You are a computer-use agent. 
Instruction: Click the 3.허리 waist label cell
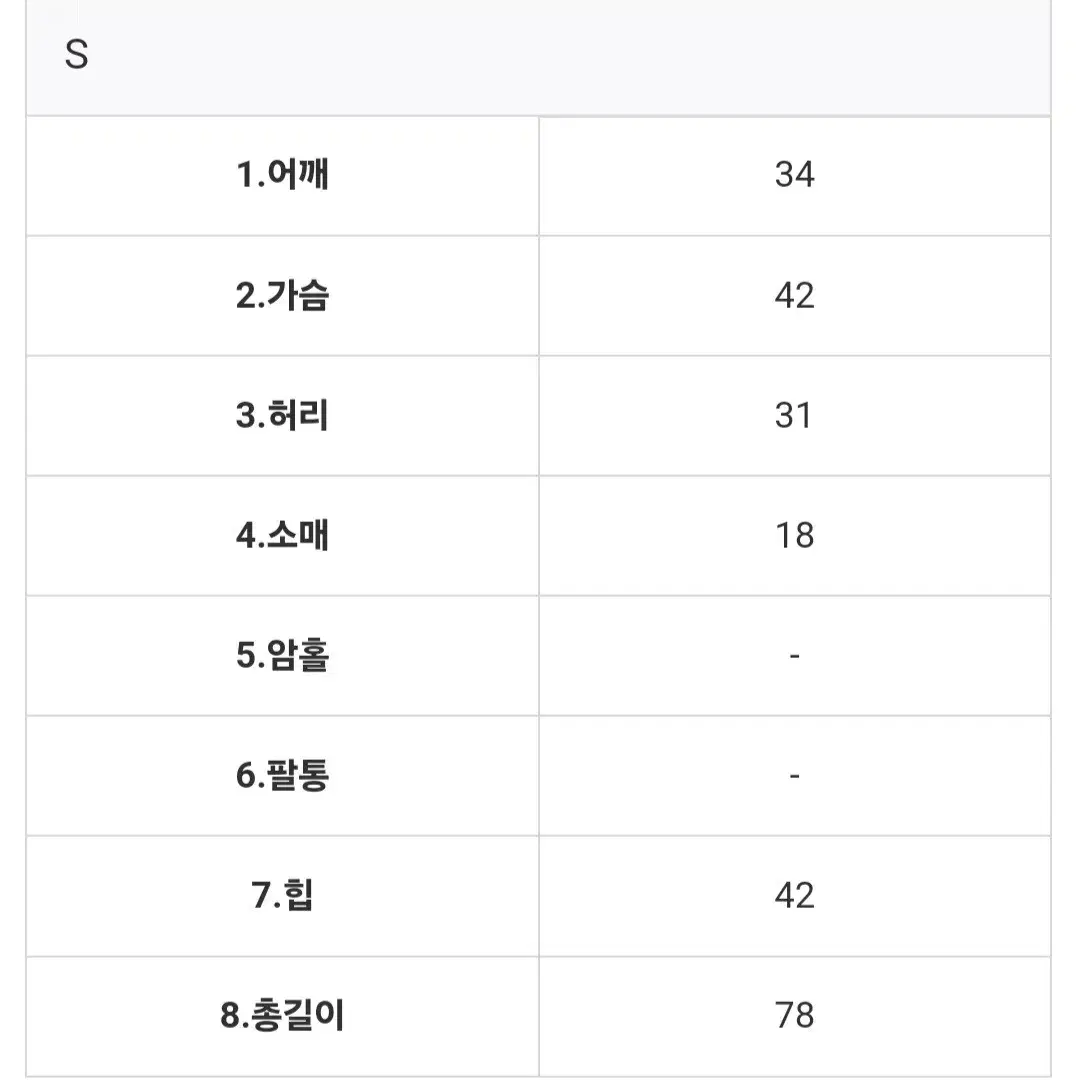(x=282, y=416)
